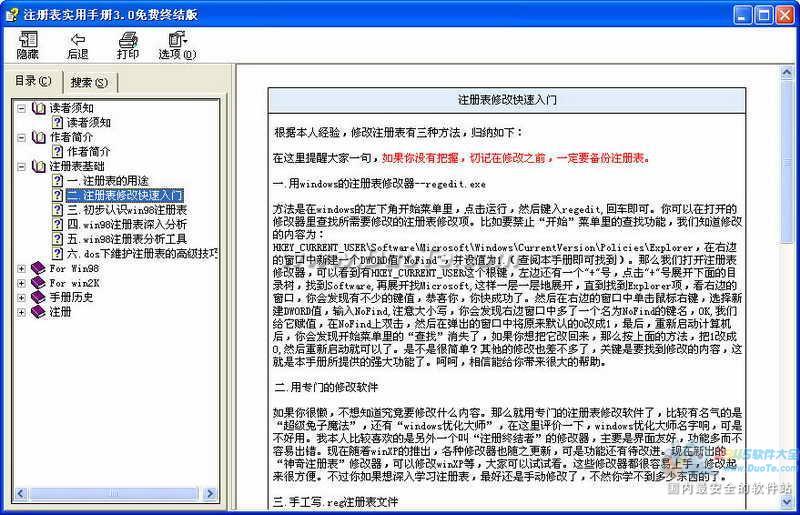Click the page icon for 二.注册表修改快速入门
This screenshot has height=515, width=800.
58,195
